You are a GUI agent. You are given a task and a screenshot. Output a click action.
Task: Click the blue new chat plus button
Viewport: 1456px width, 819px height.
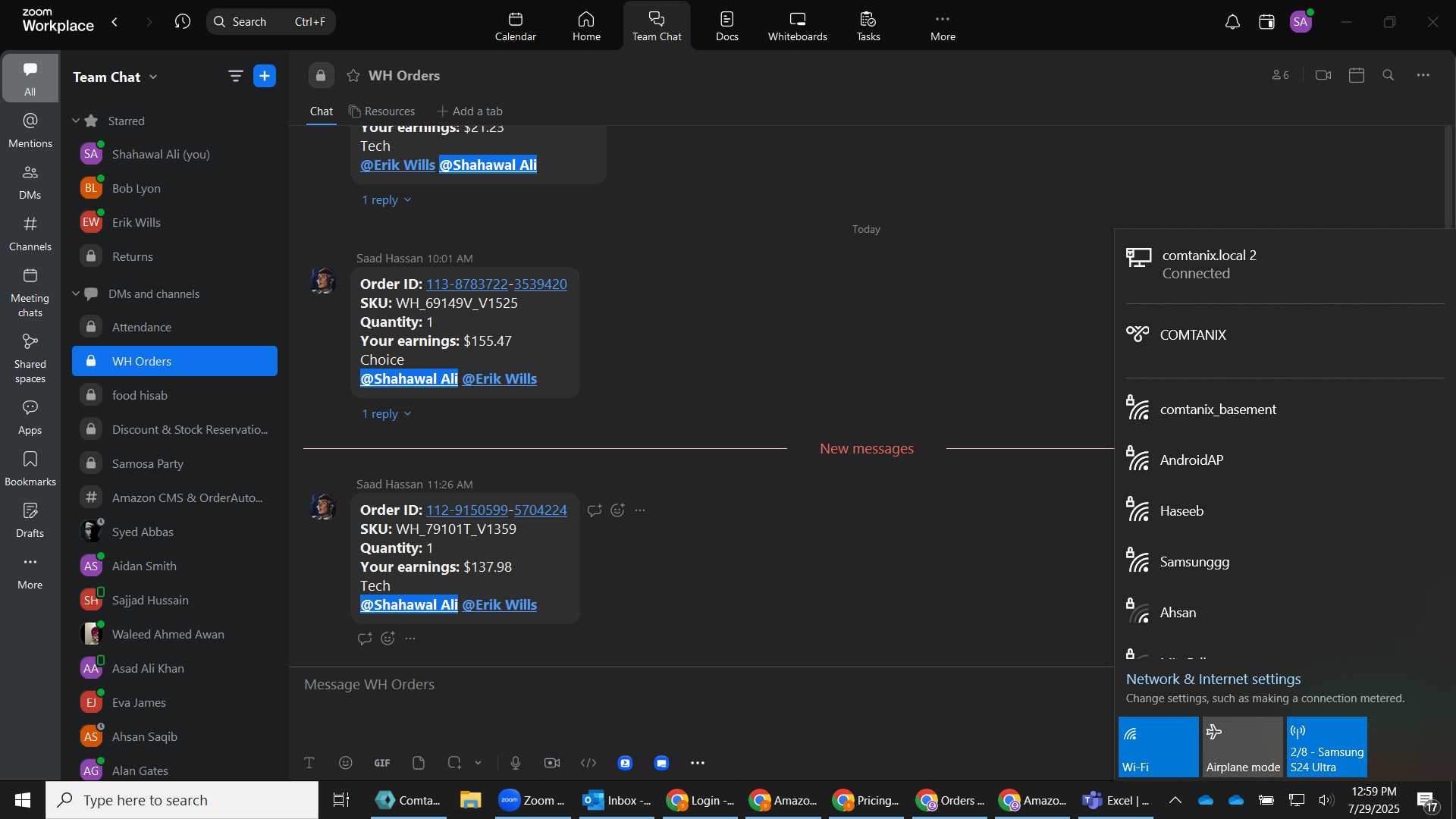(265, 76)
